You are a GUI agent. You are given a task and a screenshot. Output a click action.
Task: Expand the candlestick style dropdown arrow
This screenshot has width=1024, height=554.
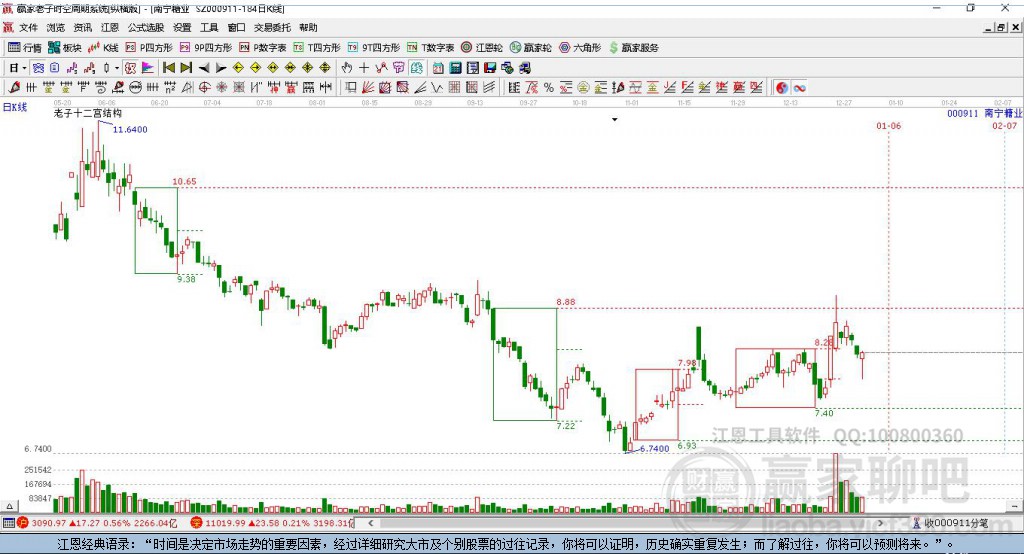point(117,68)
